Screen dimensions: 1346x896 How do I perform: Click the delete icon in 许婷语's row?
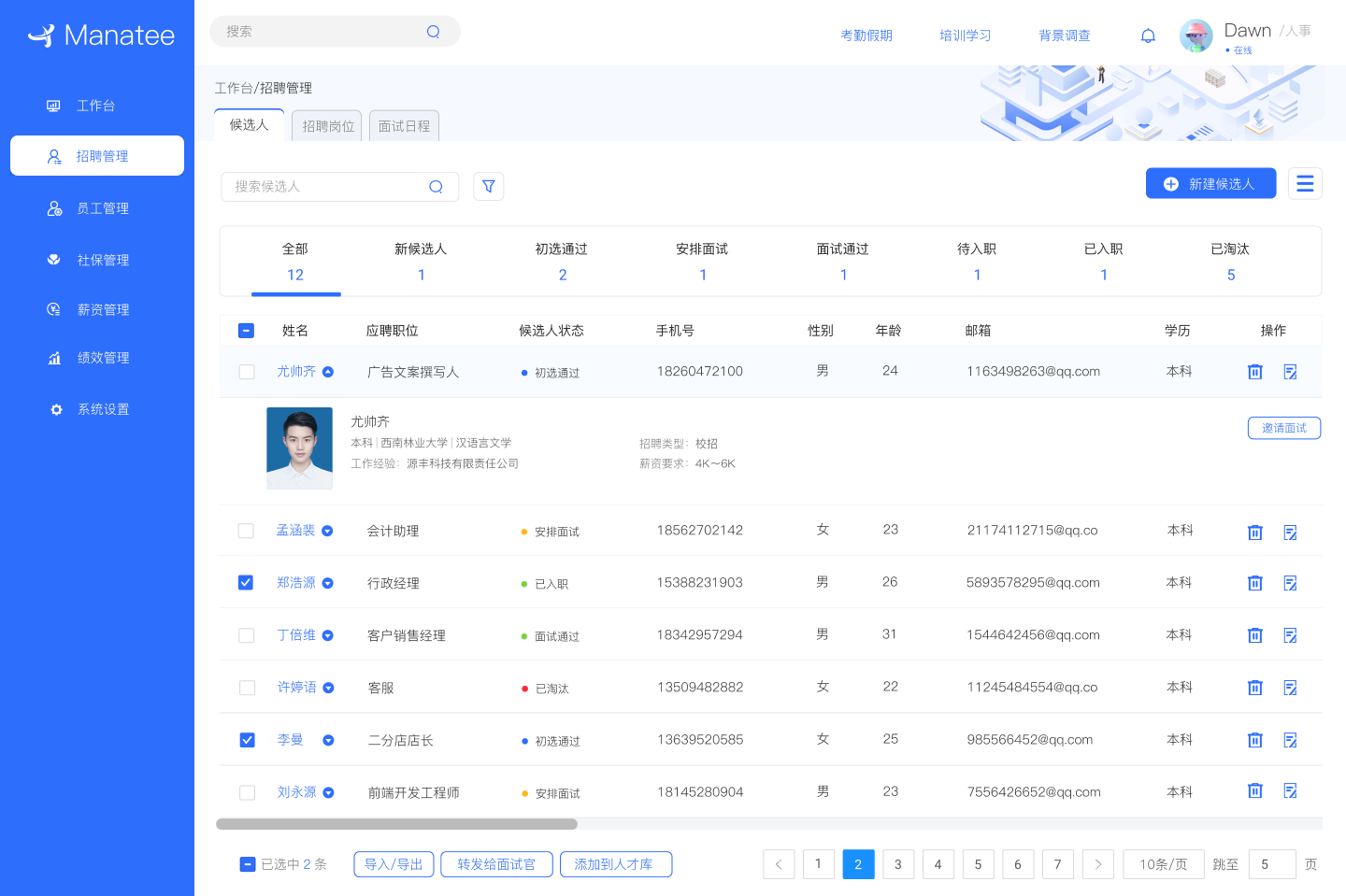click(1254, 687)
